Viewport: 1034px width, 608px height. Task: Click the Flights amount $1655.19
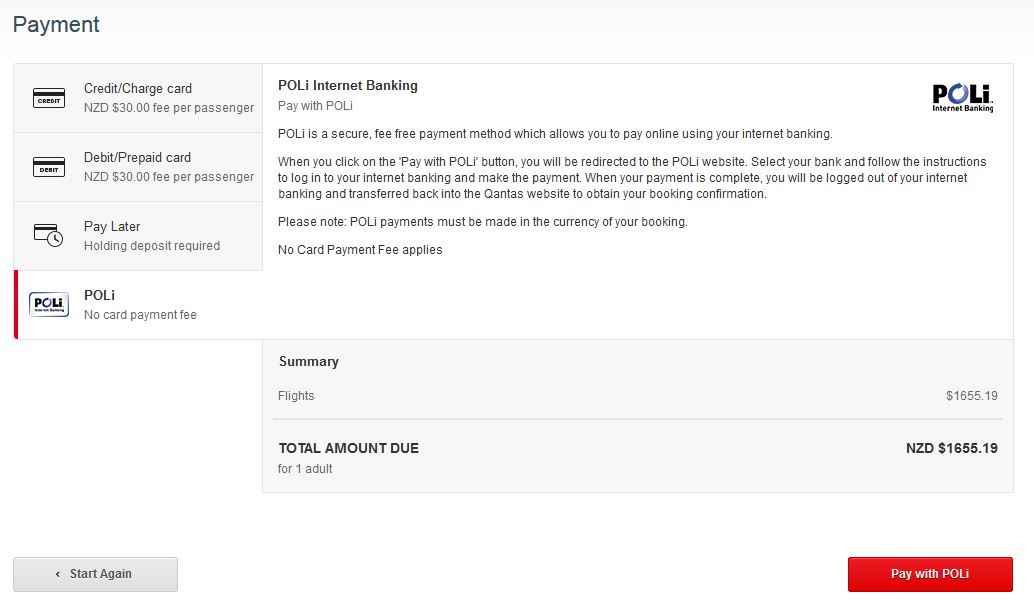971,396
